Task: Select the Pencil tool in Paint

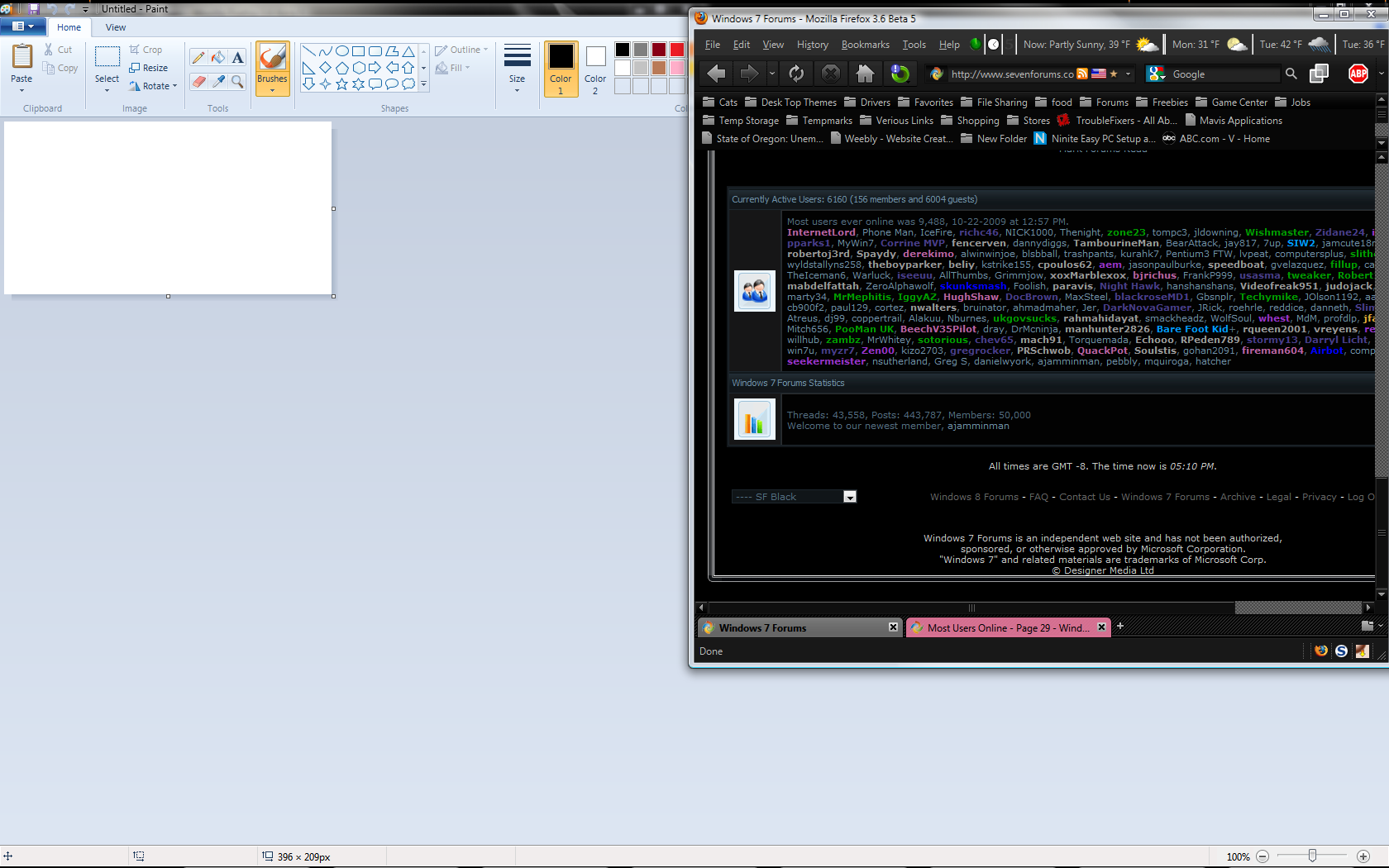Action: point(198,58)
